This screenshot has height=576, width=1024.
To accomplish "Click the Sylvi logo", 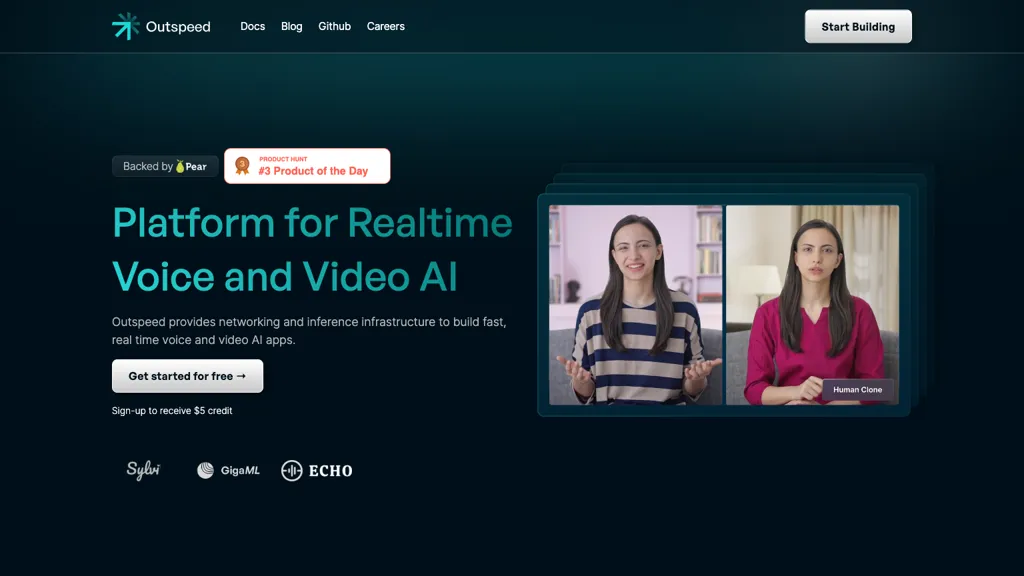I will [x=143, y=470].
